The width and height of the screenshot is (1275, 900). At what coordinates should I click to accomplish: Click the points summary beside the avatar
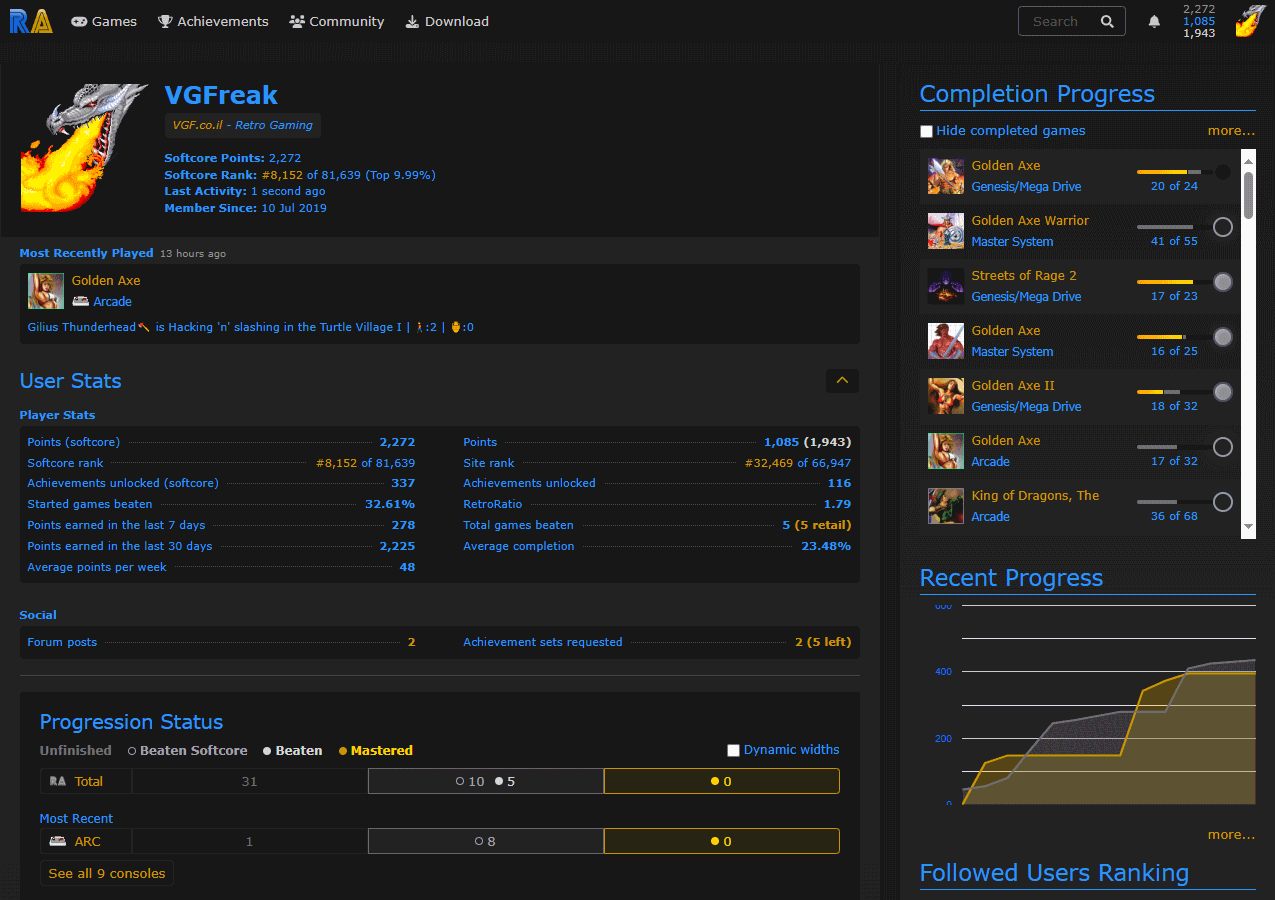(x=1199, y=21)
